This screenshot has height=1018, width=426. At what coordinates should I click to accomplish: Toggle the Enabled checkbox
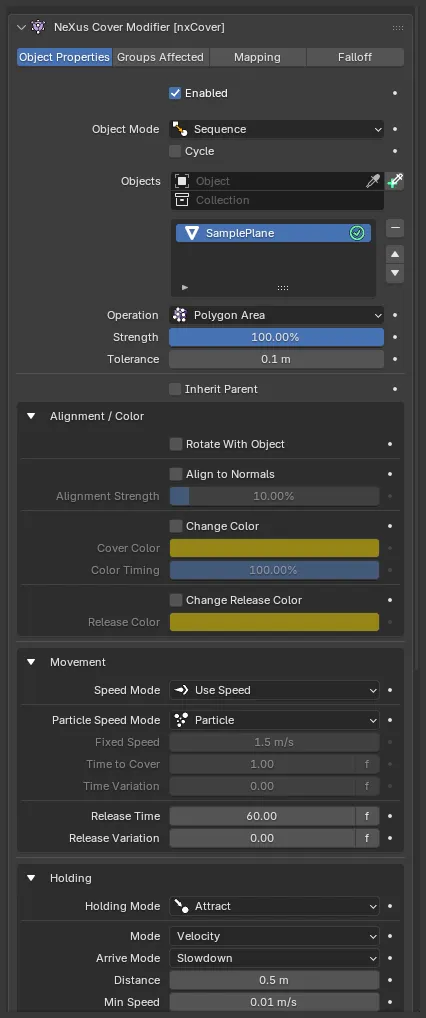(x=175, y=93)
